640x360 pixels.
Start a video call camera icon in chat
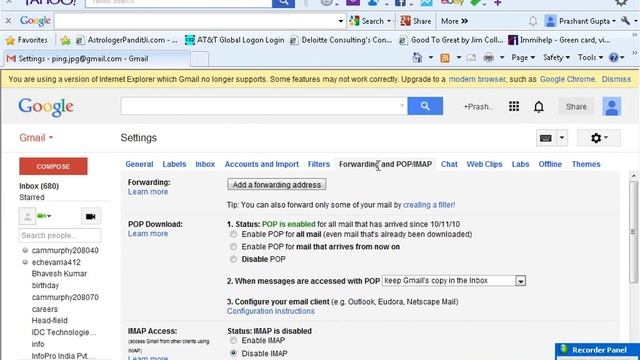point(91,216)
